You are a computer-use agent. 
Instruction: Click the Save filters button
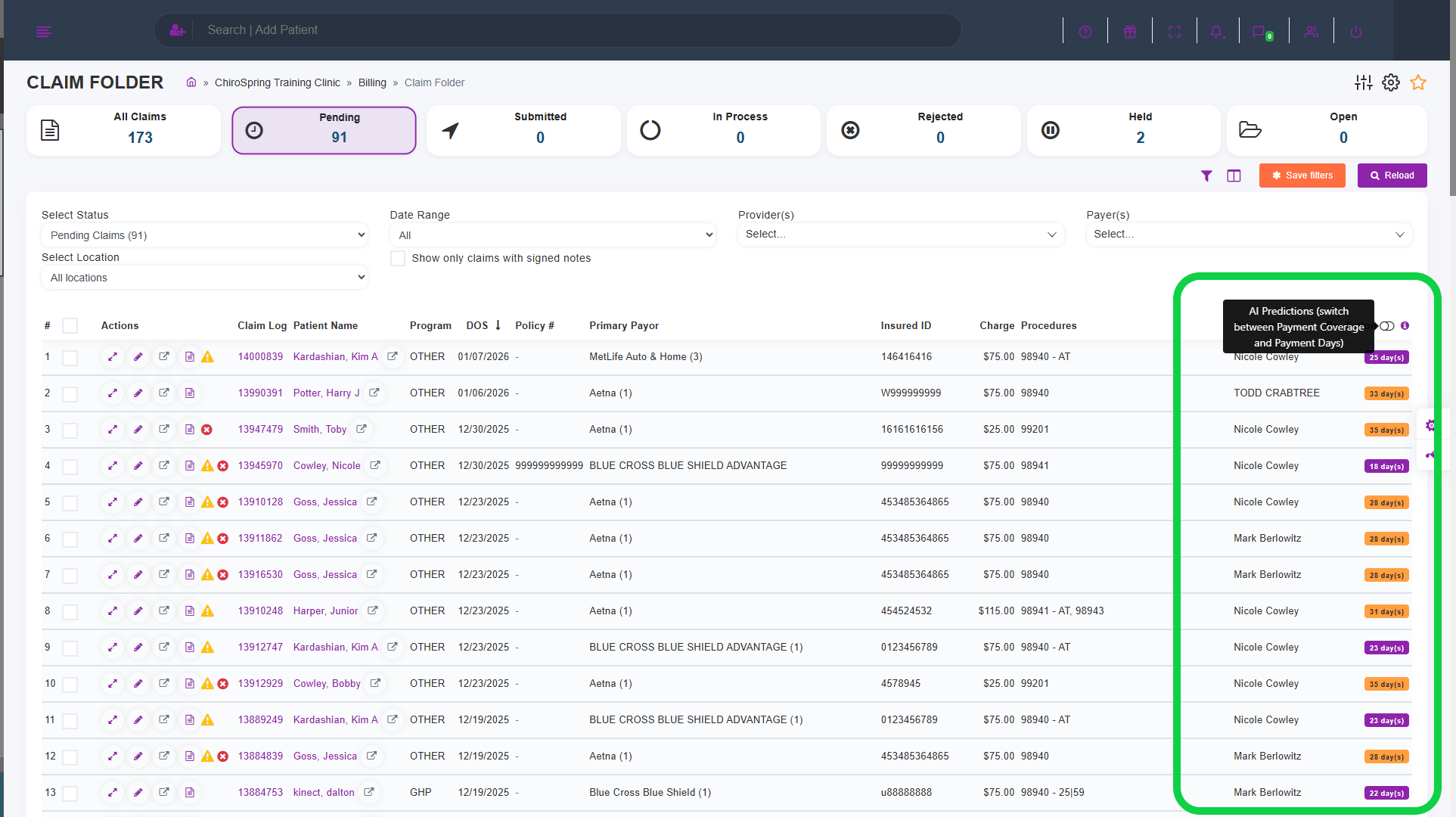click(1302, 176)
